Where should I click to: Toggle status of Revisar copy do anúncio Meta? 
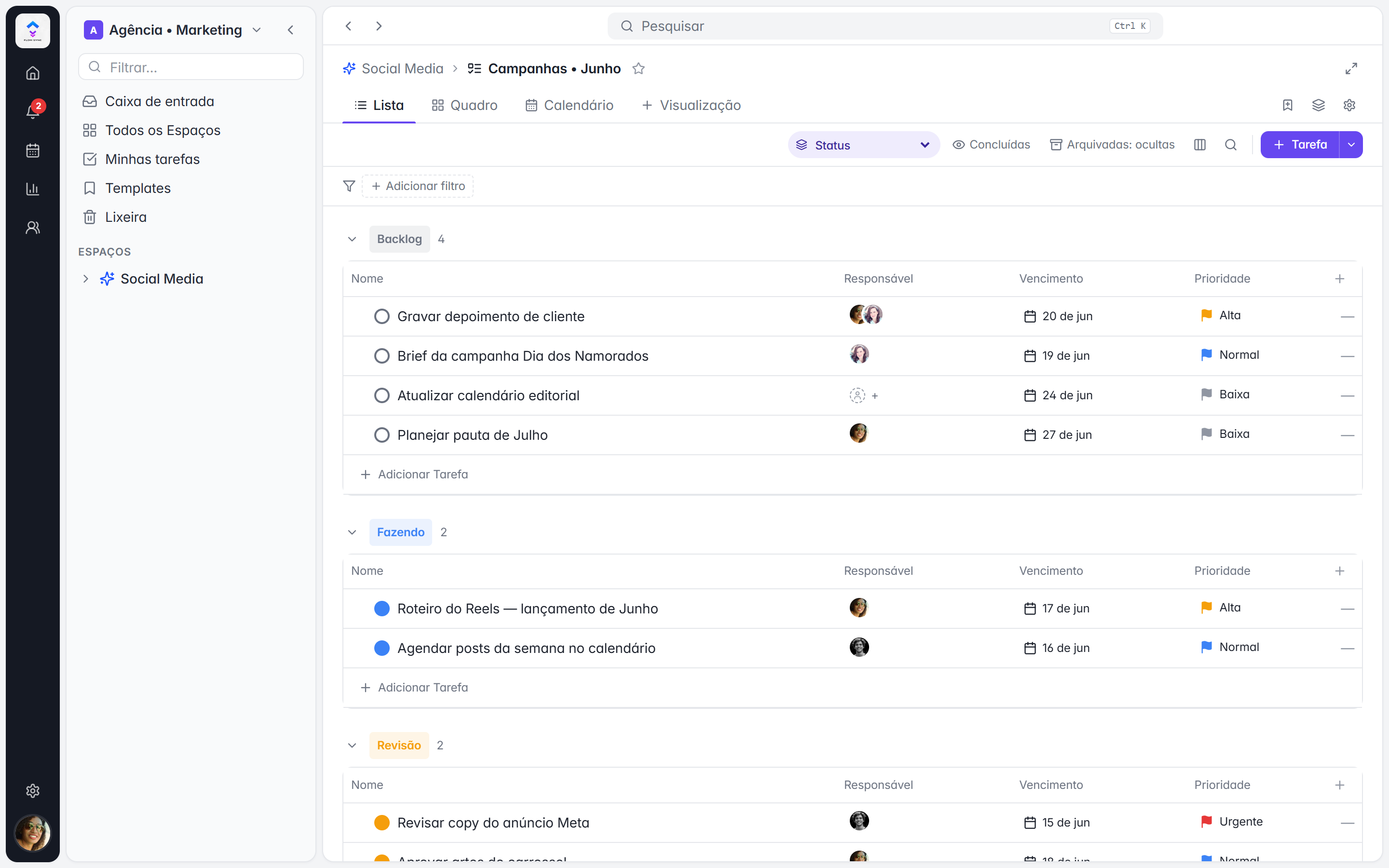[x=381, y=823]
